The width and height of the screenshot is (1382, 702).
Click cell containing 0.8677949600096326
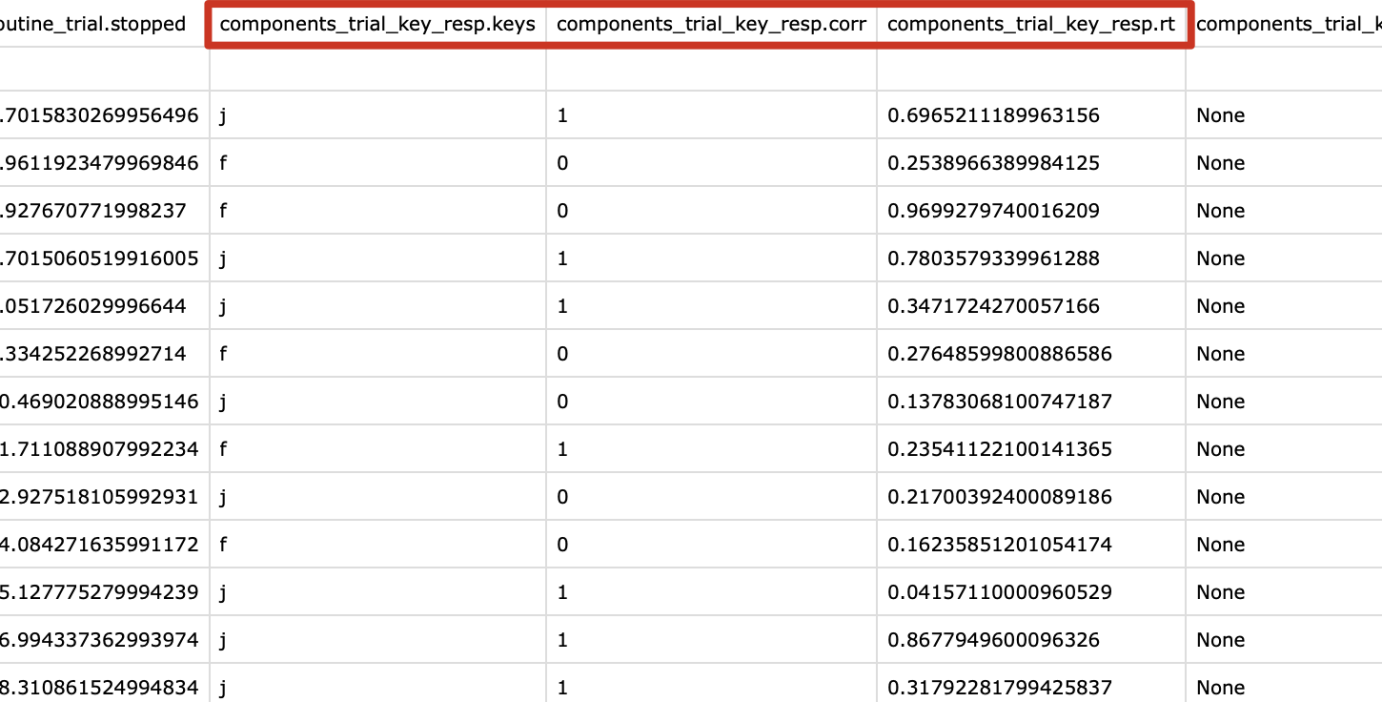click(1031, 640)
